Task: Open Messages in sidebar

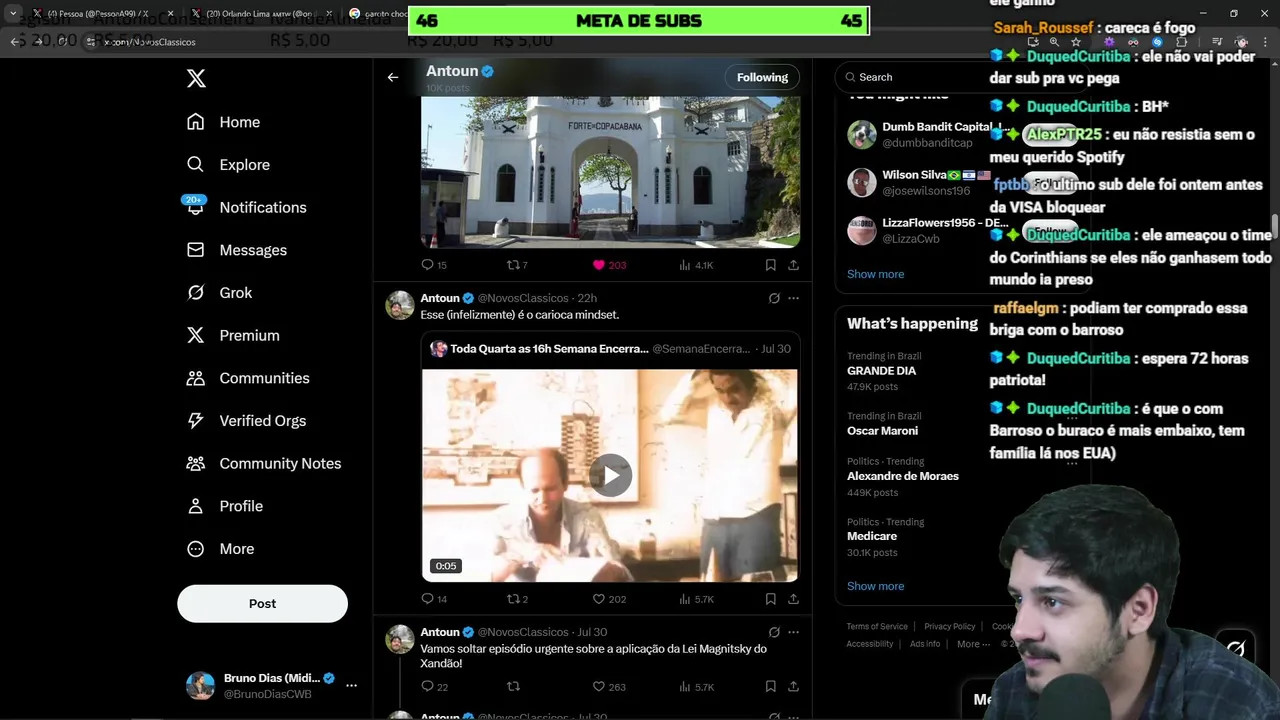Action: [x=238, y=250]
